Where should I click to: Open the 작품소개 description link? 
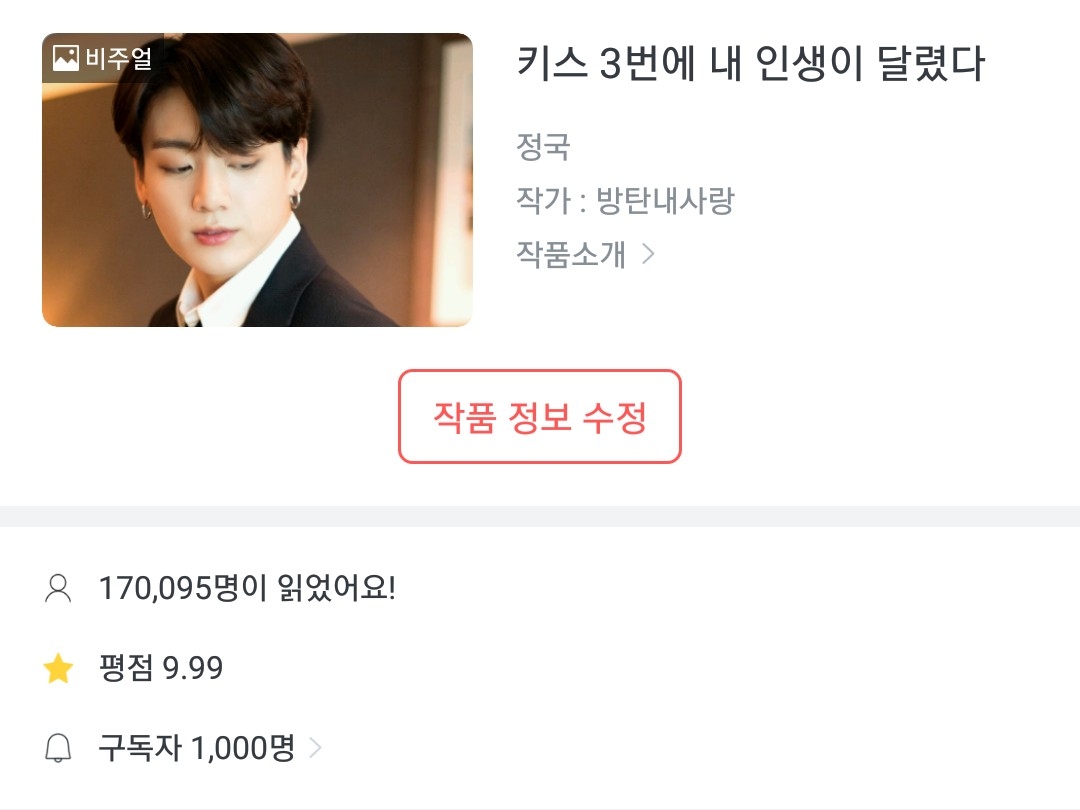click(570, 254)
